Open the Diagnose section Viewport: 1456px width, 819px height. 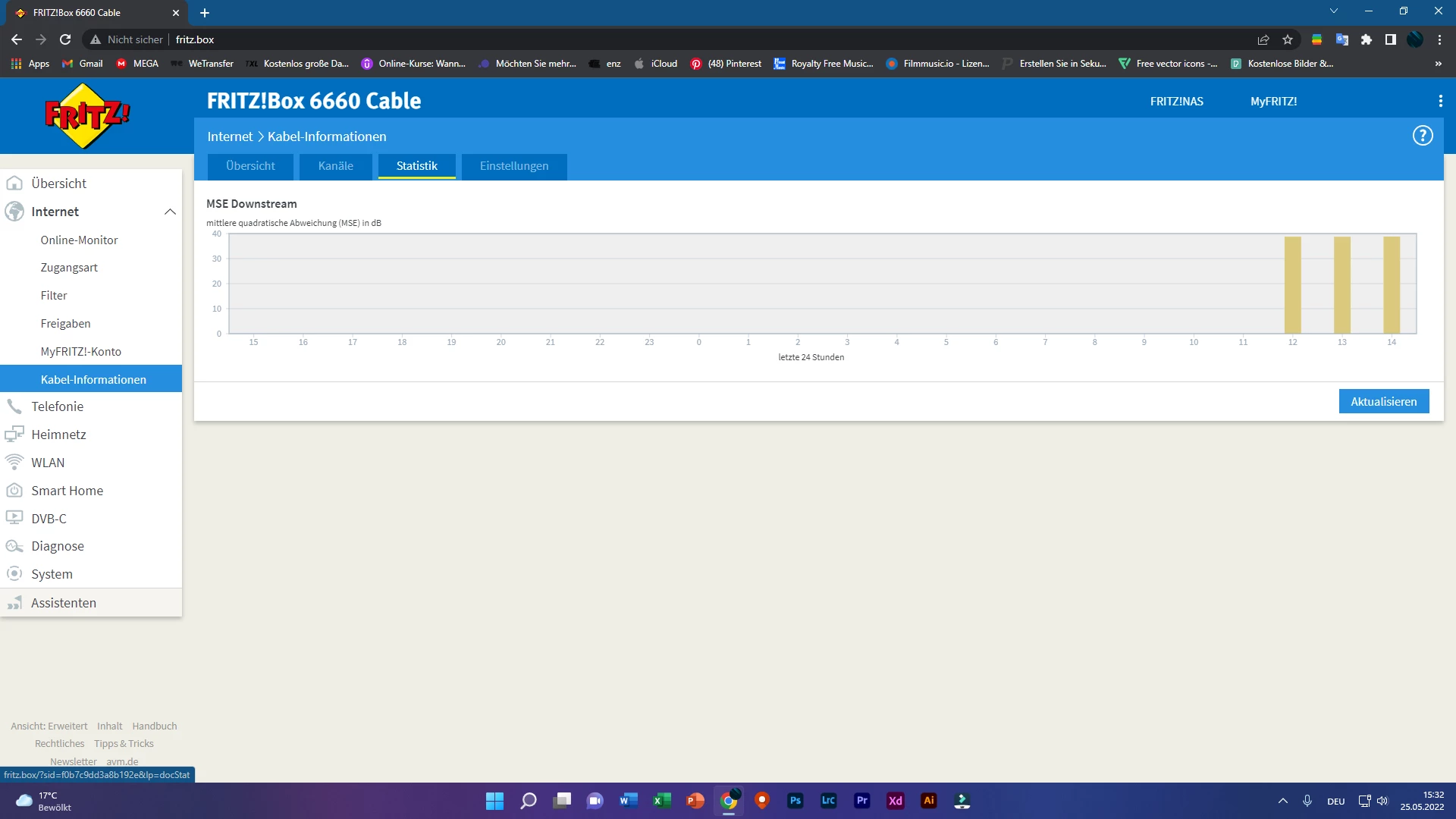(58, 546)
